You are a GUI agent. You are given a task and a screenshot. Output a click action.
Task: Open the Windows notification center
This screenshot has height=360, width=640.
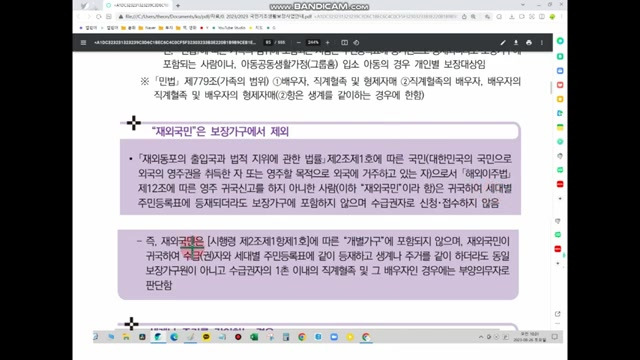(x=554, y=337)
